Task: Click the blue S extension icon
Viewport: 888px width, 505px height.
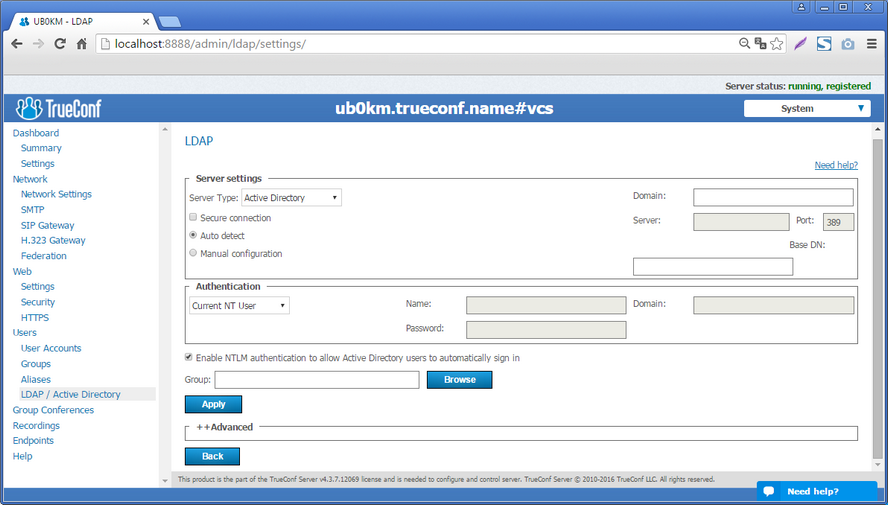Action: (x=824, y=44)
